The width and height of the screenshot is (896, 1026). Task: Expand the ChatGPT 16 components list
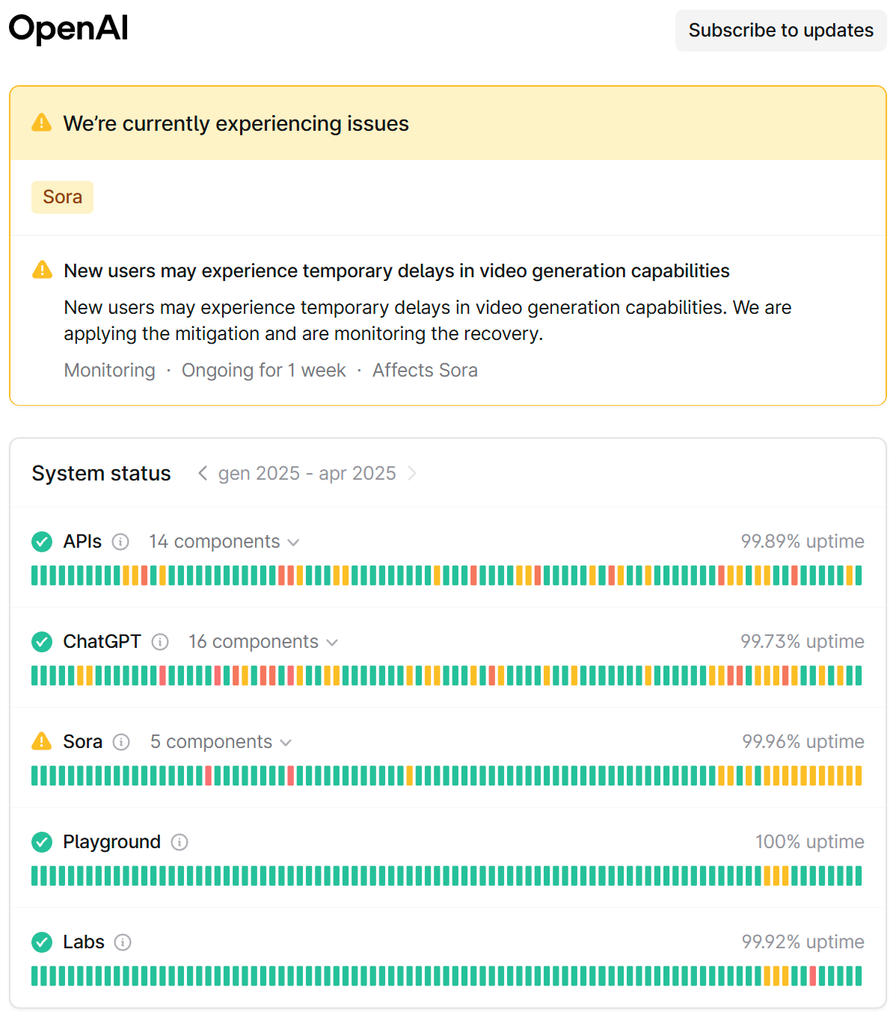click(263, 642)
